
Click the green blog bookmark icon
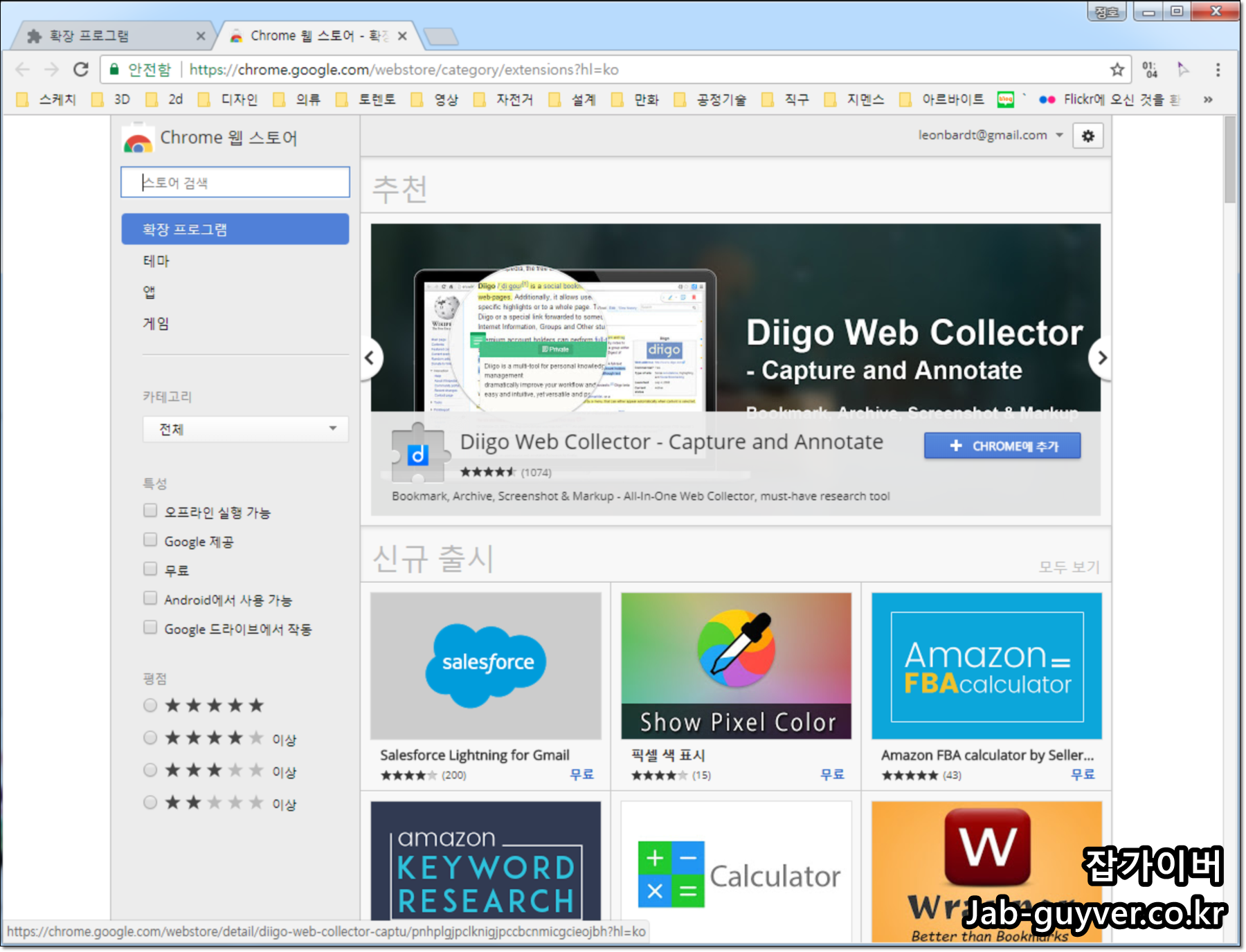(1005, 100)
